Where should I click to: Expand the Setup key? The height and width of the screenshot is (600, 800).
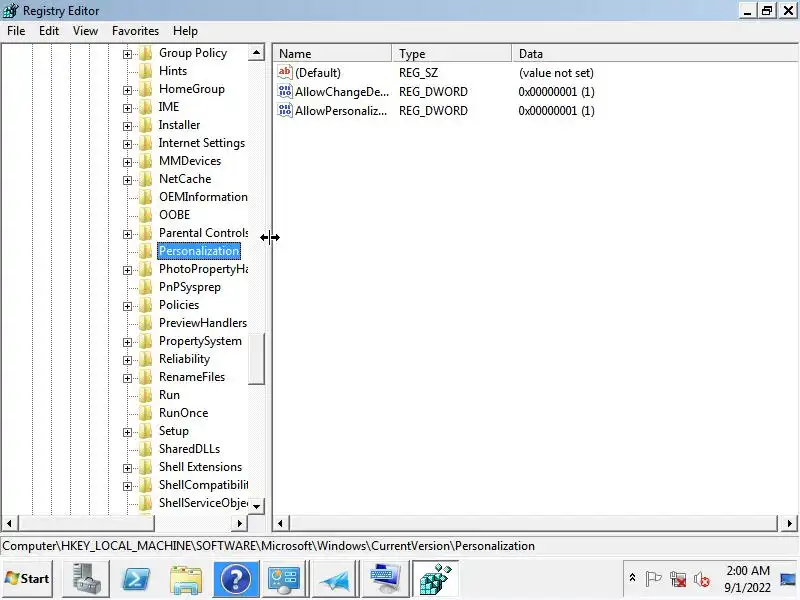(128, 432)
